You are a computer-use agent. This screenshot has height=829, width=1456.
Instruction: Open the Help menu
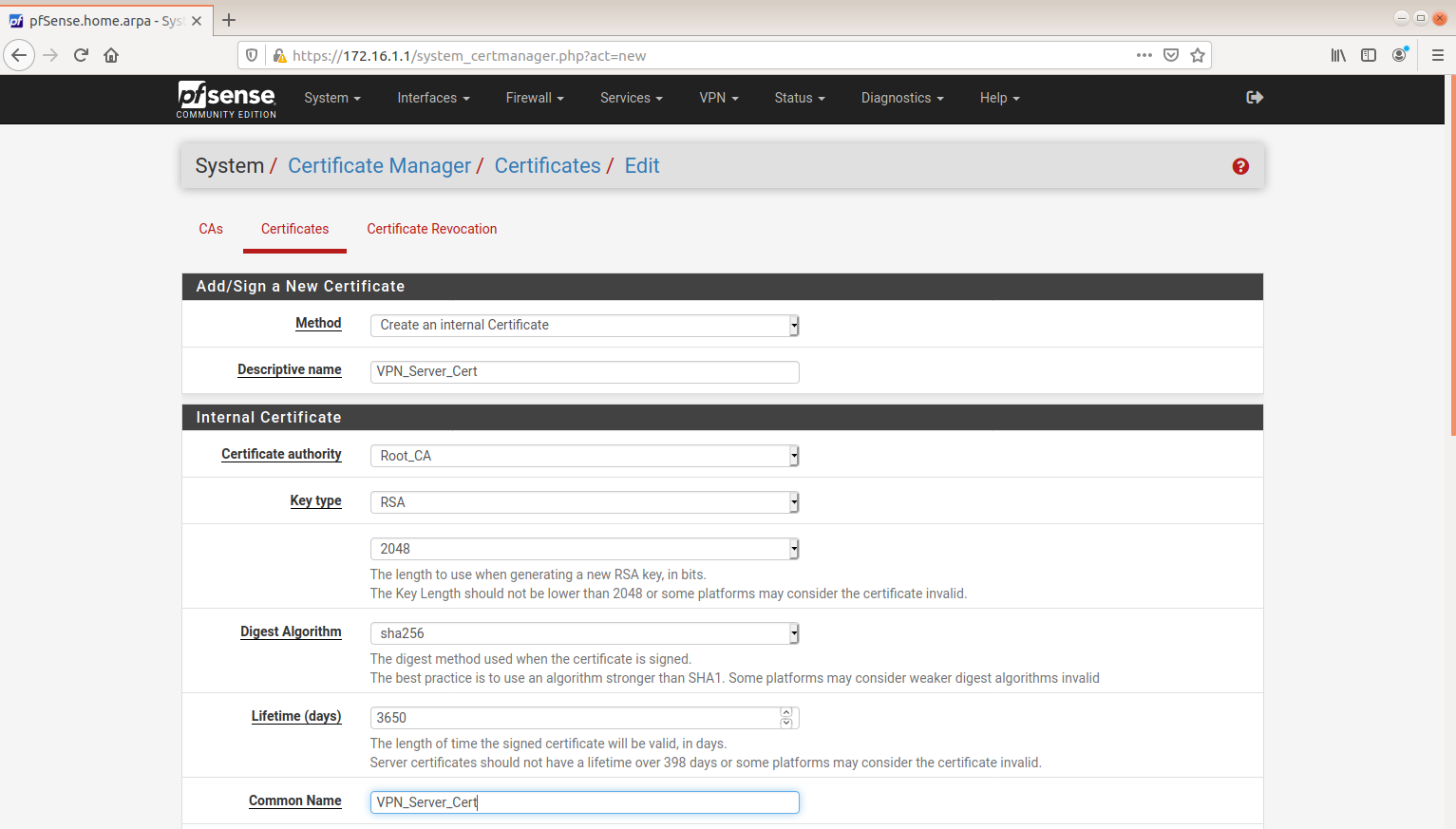click(x=1000, y=98)
